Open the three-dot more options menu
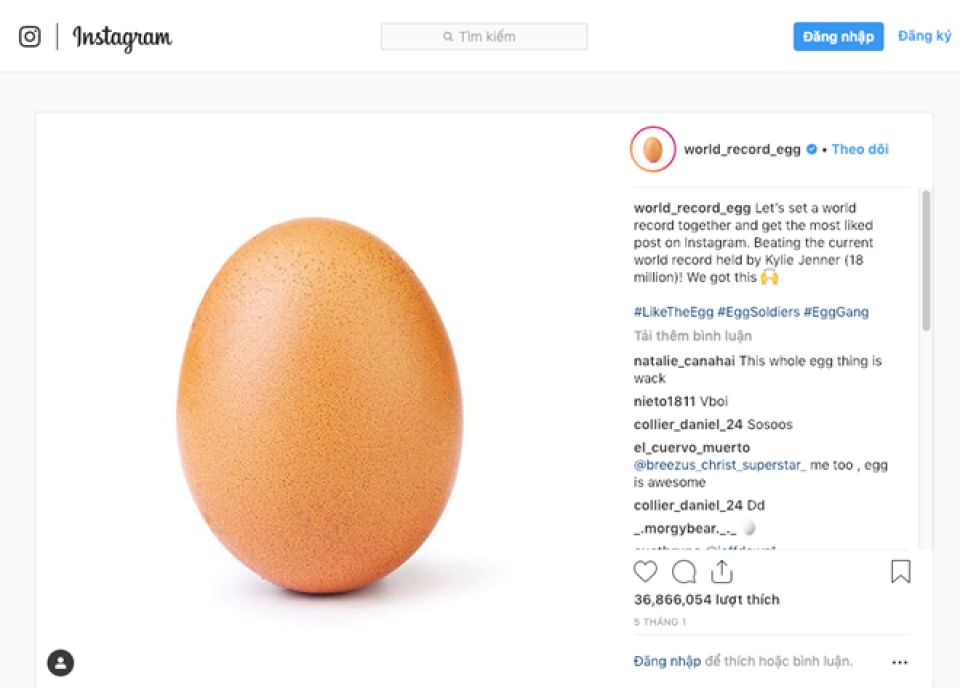This screenshot has width=960, height=688. click(898, 661)
